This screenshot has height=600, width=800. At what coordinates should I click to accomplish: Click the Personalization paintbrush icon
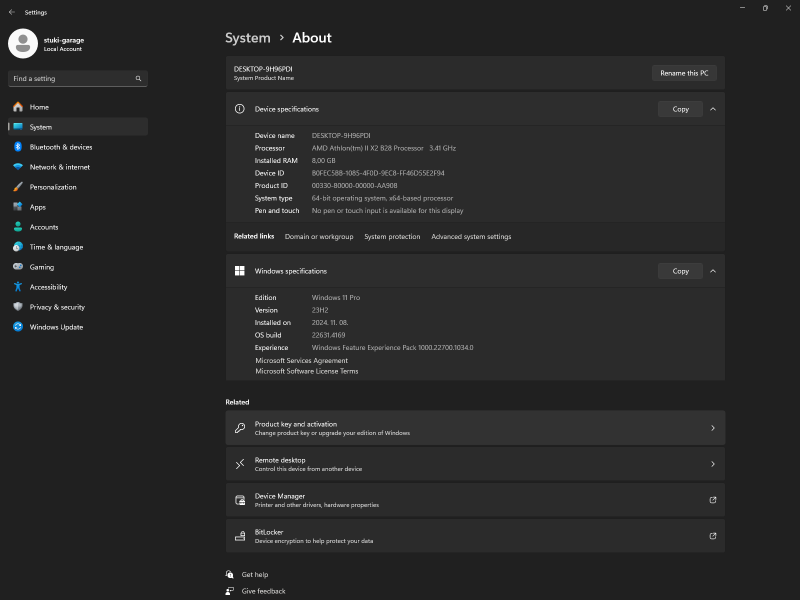(18, 187)
